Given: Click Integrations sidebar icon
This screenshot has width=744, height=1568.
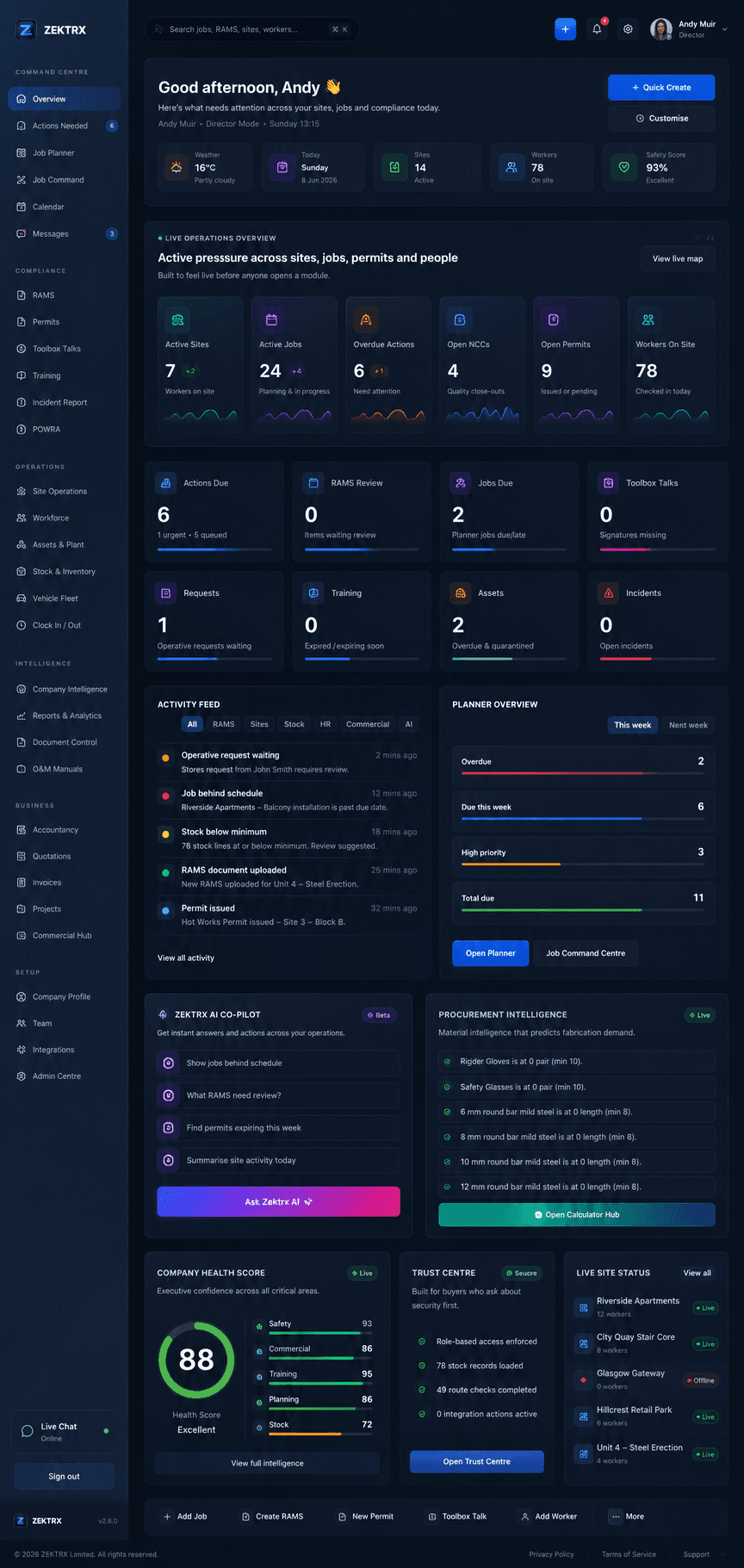Looking at the screenshot, I should click(22, 1050).
